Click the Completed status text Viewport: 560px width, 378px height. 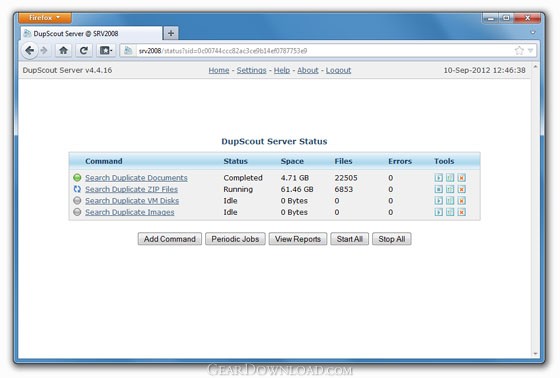(243, 178)
